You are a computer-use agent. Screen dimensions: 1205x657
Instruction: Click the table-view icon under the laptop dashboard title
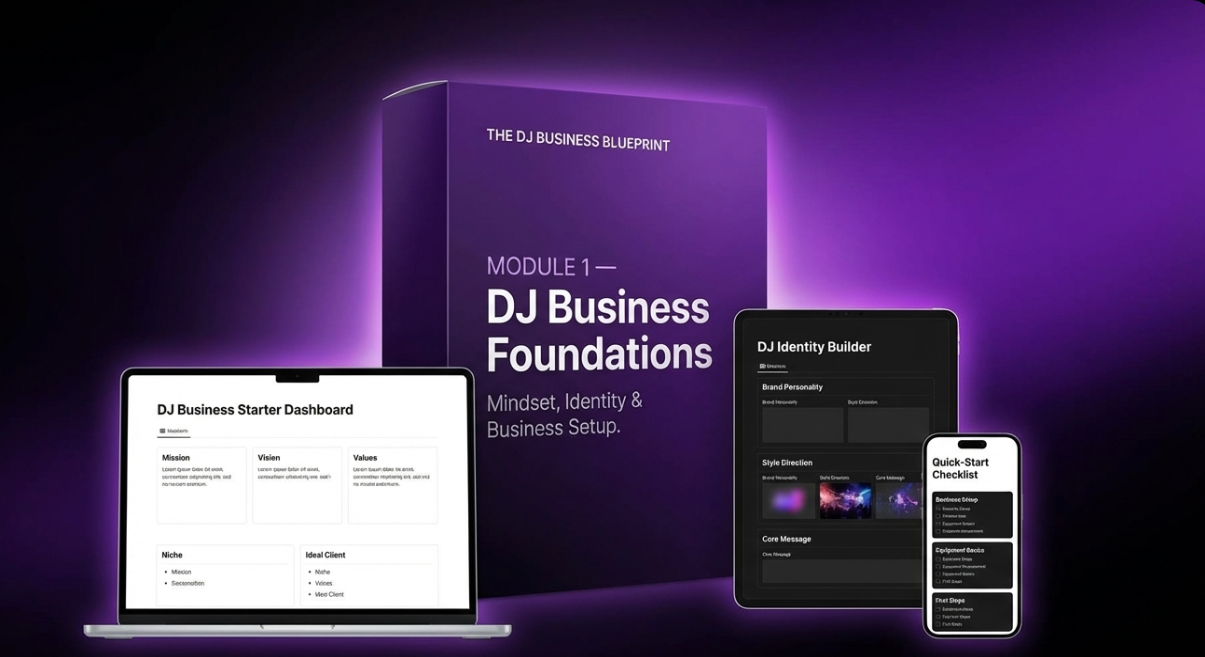tap(164, 431)
